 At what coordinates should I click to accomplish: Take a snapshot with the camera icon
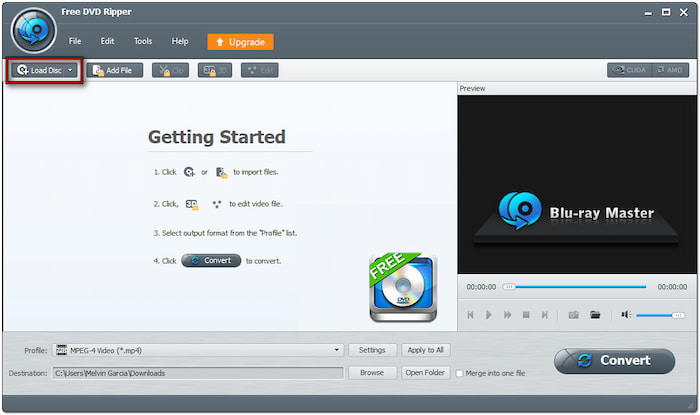click(574, 315)
